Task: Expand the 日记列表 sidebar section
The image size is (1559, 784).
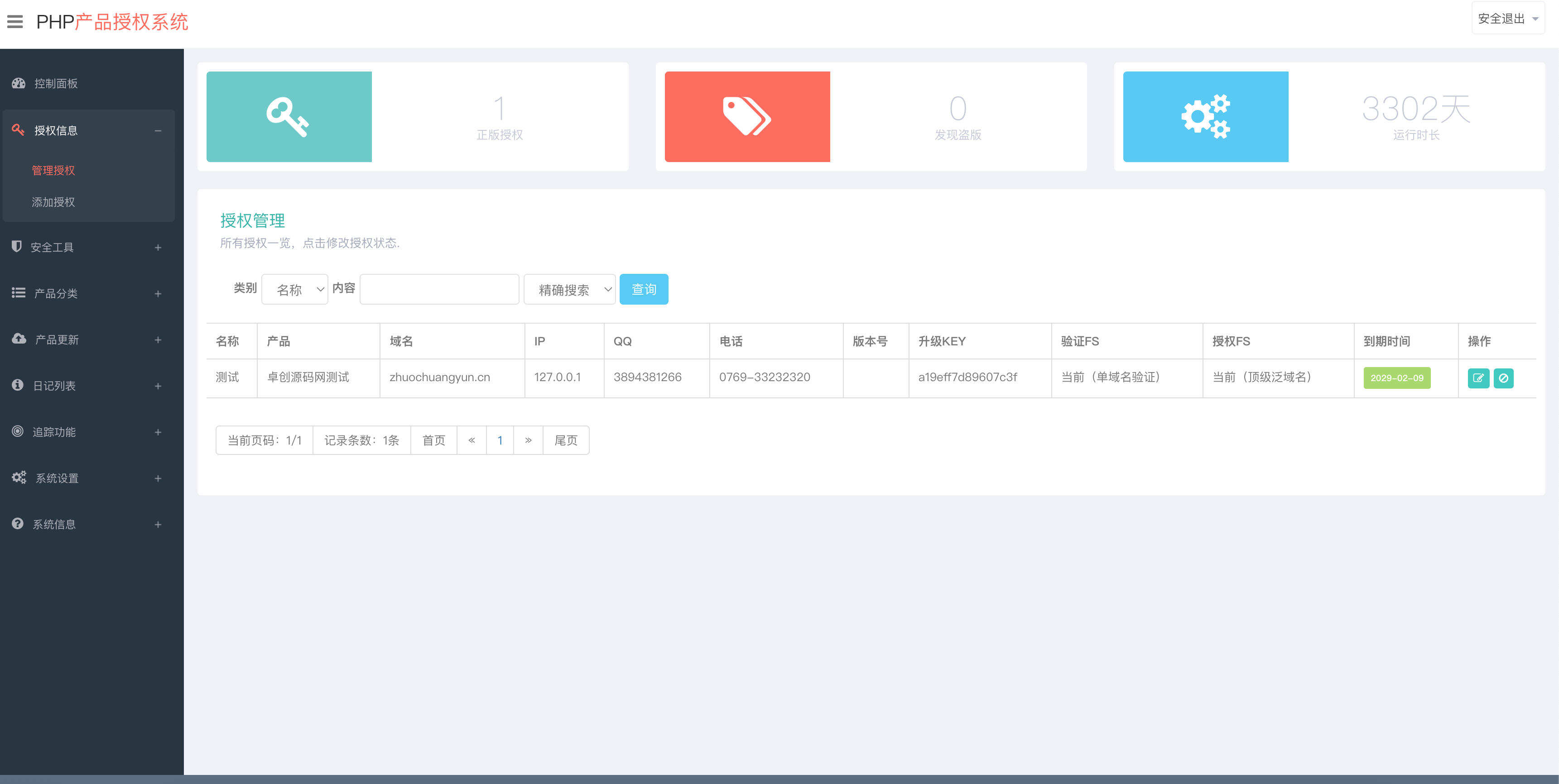Action: (x=158, y=386)
